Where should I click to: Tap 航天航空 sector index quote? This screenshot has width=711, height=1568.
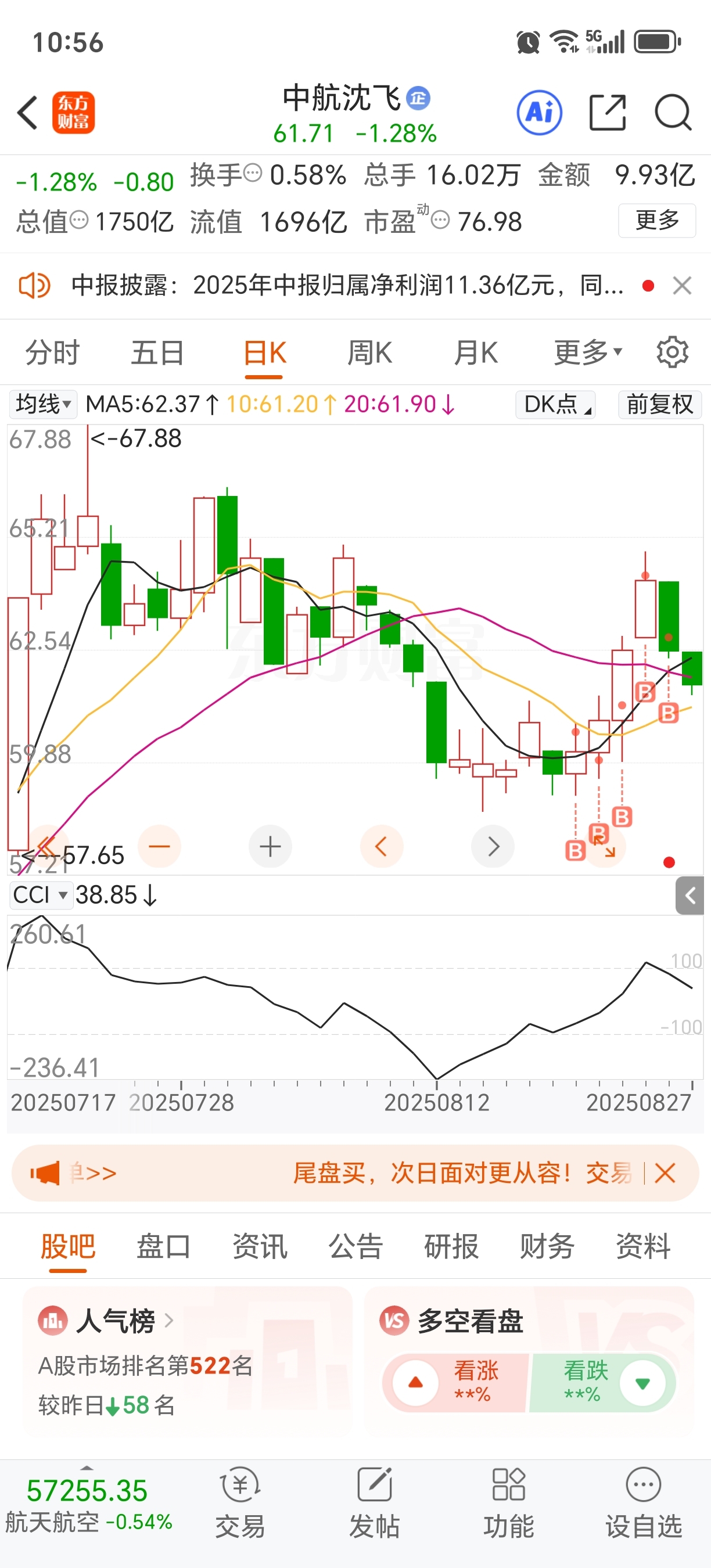click(88, 1506)
